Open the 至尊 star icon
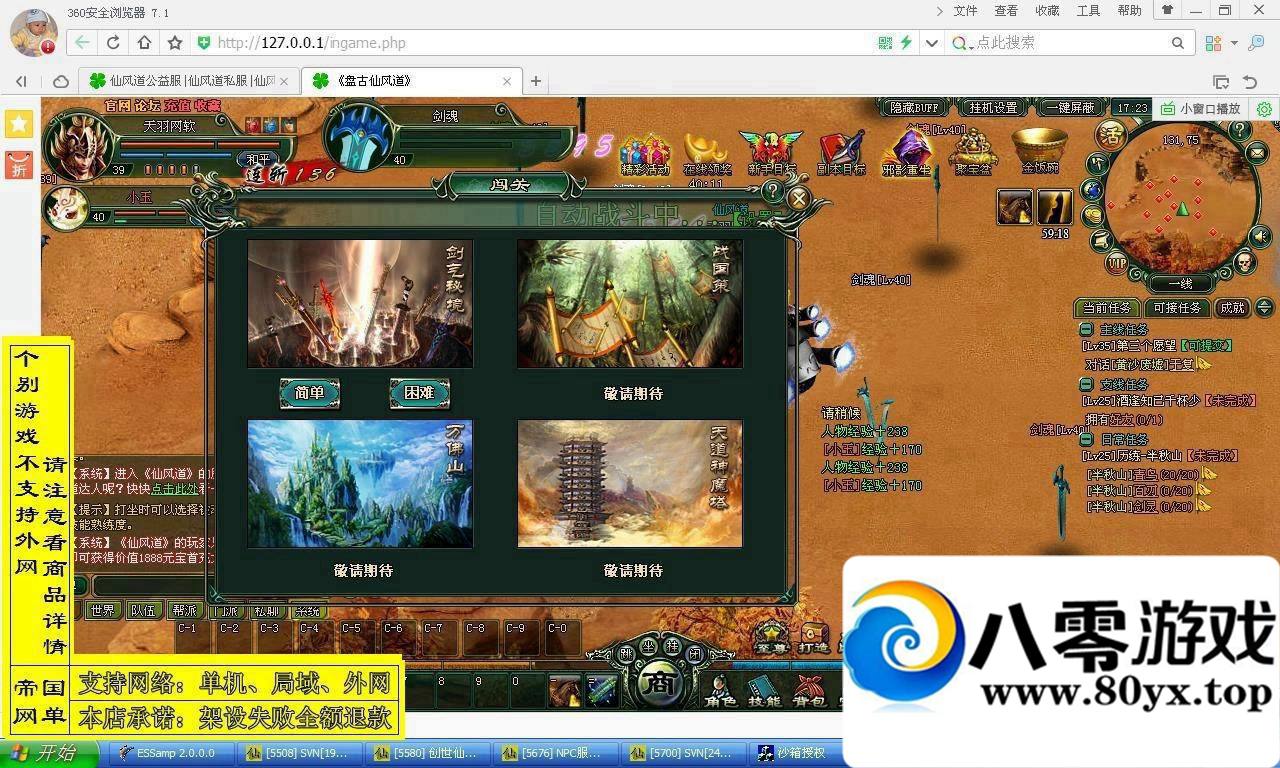Screen dimensions: 1280x768 point(771,638)
